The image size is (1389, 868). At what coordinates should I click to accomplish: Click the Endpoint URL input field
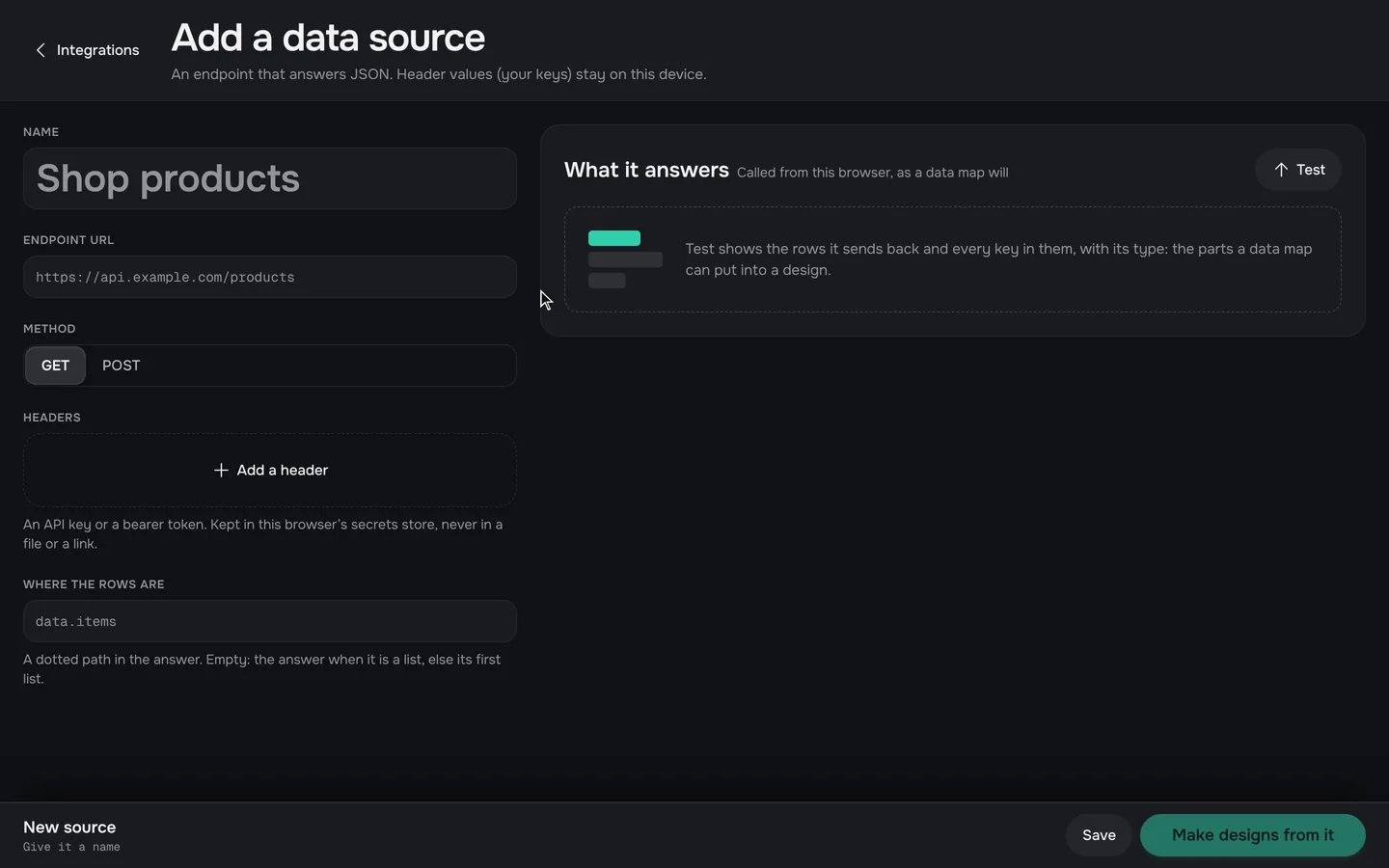(270, 277)
